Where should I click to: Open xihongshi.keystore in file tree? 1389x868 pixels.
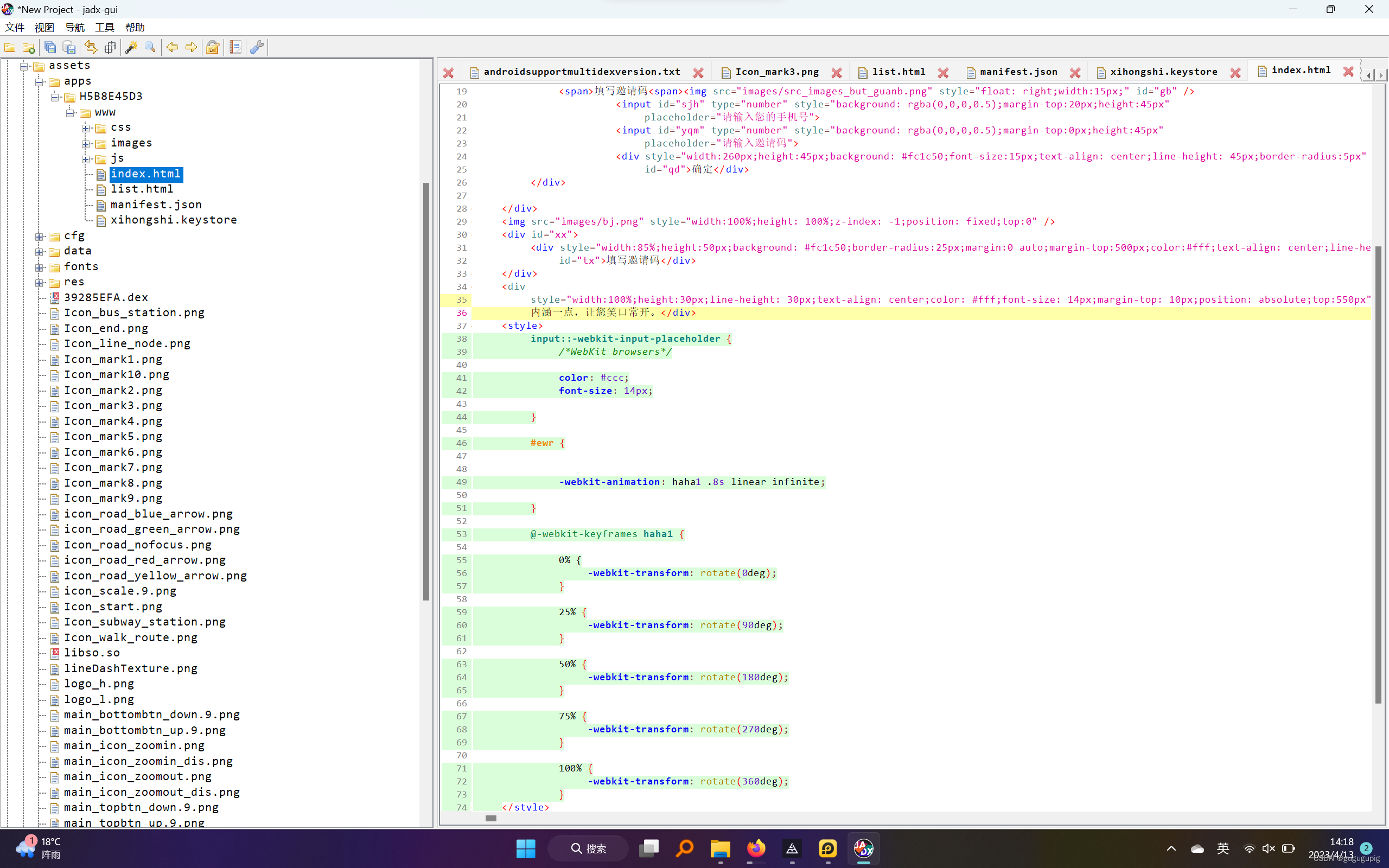[173, 220]
